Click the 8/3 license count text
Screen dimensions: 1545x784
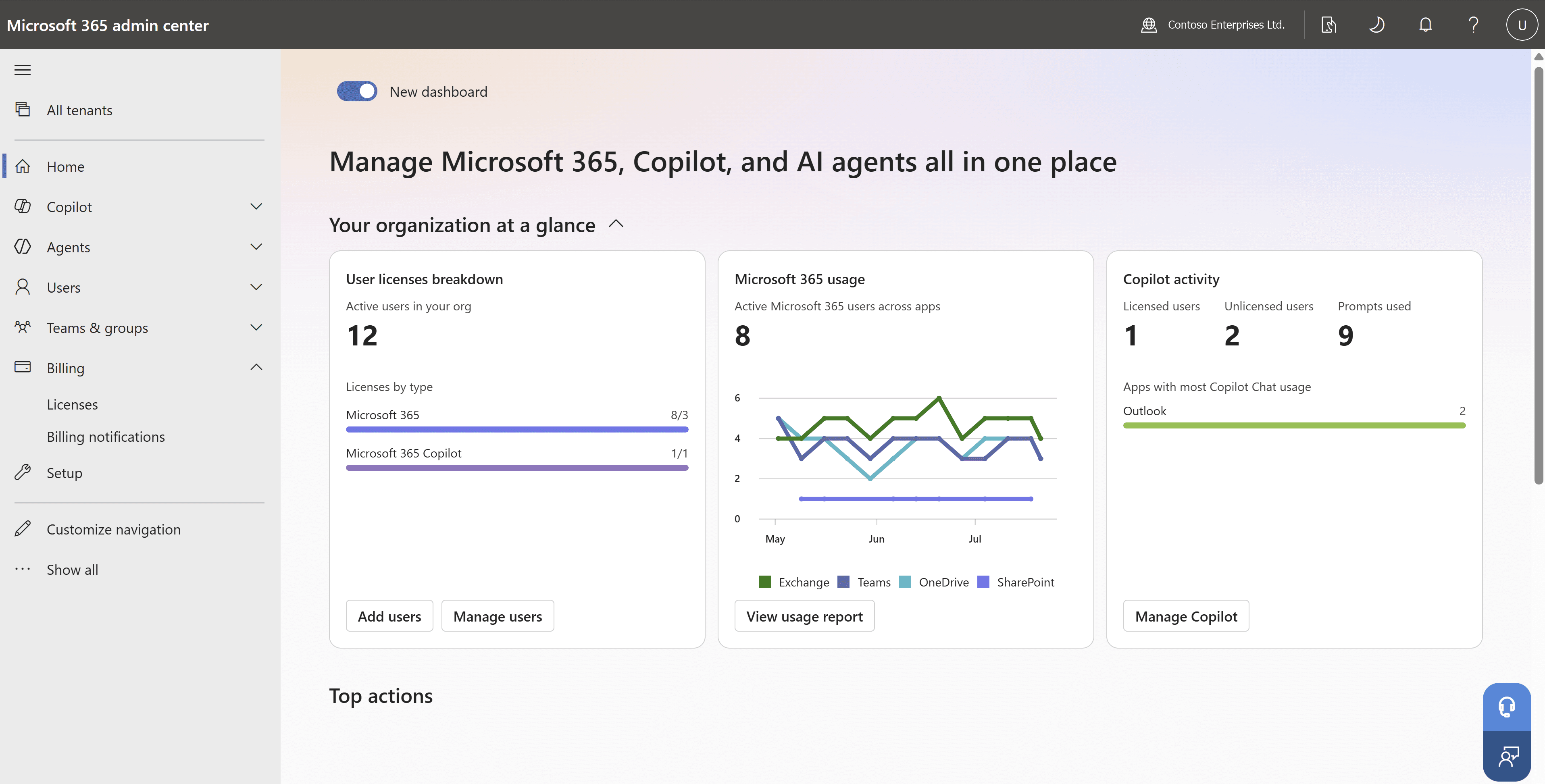679,414
